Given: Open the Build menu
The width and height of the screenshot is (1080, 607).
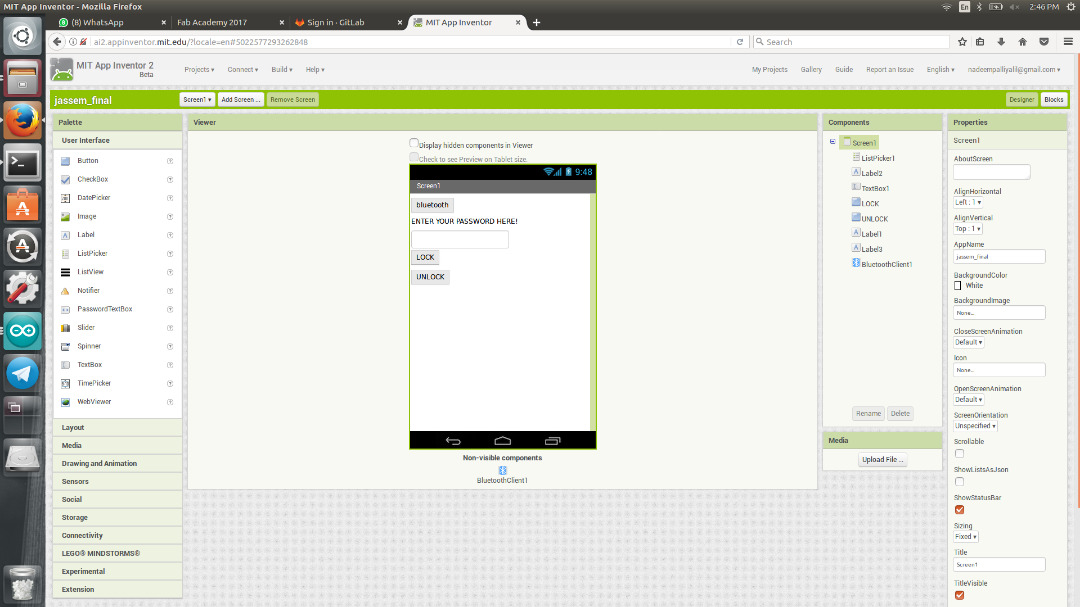Looking at the screenshot, I should click(282, 70).
